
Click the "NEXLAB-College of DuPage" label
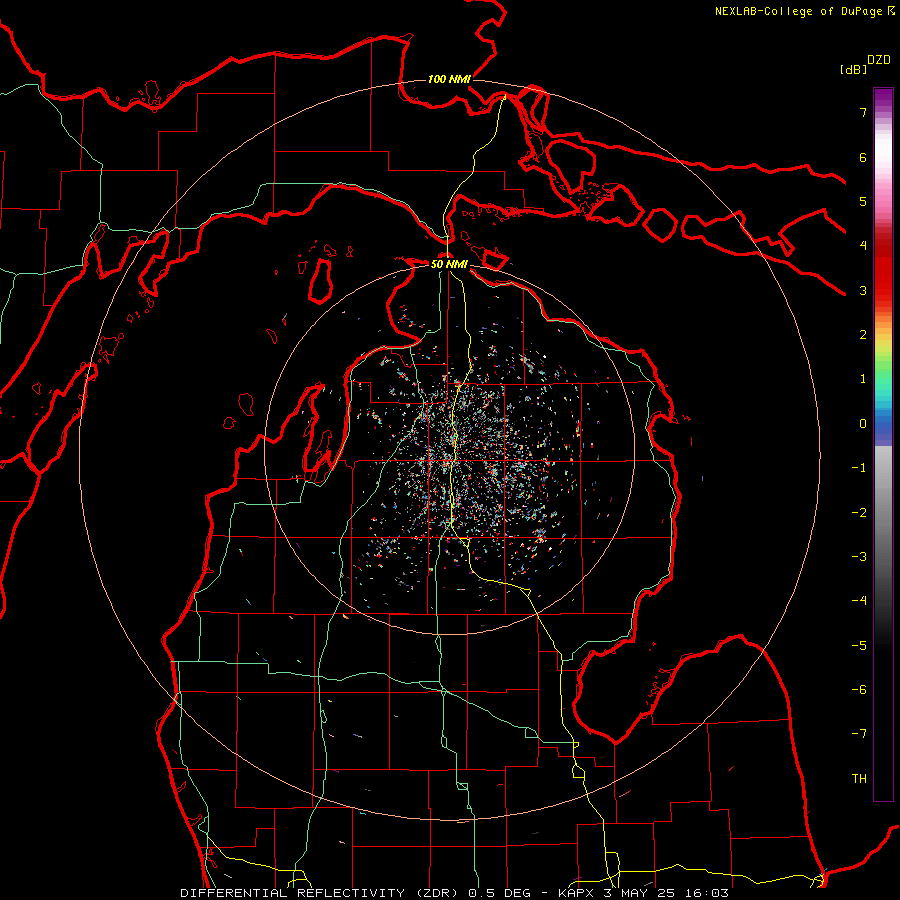click(798, 11)
